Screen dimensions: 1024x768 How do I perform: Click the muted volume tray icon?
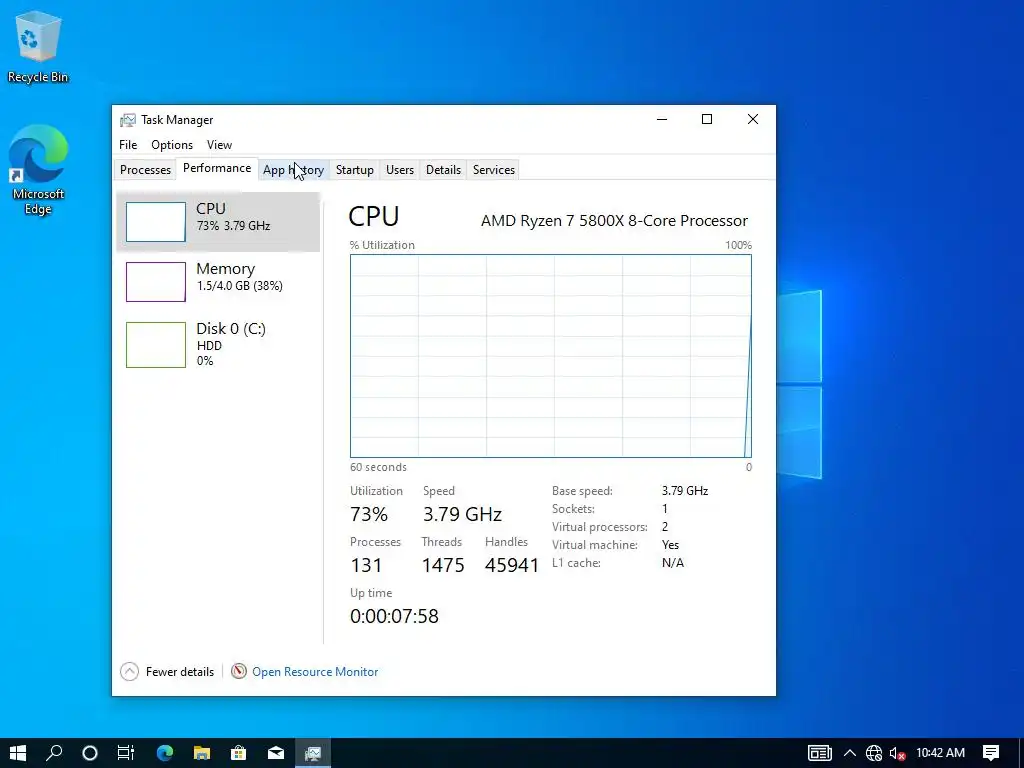(897, 753)
